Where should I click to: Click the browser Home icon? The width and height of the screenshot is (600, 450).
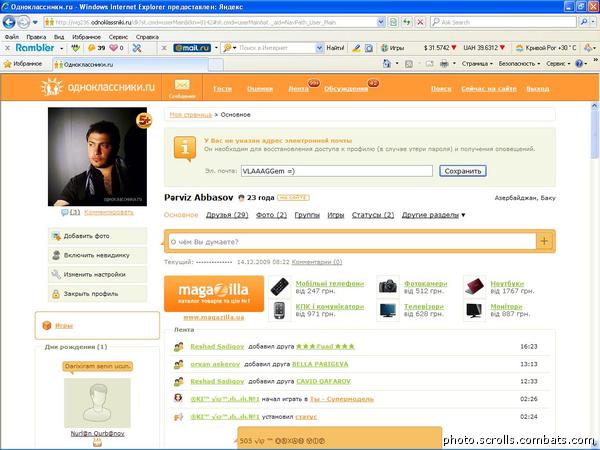pyautogui.click(x=387, y=64)
